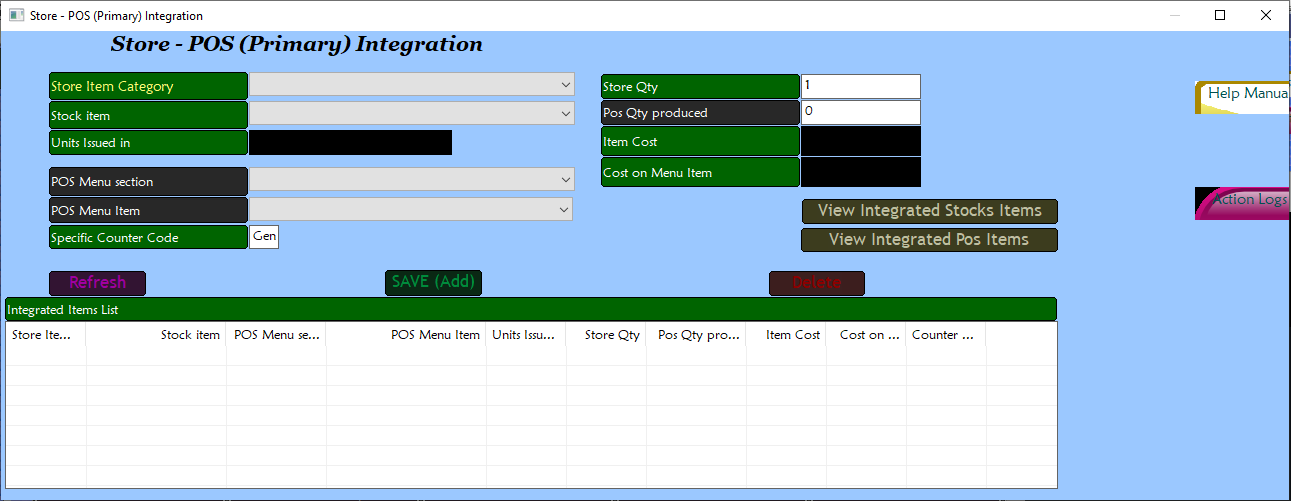Open the Store Item Category dropdown
Viewport: 1291px width, 501px height.
(x=412, y=85)
